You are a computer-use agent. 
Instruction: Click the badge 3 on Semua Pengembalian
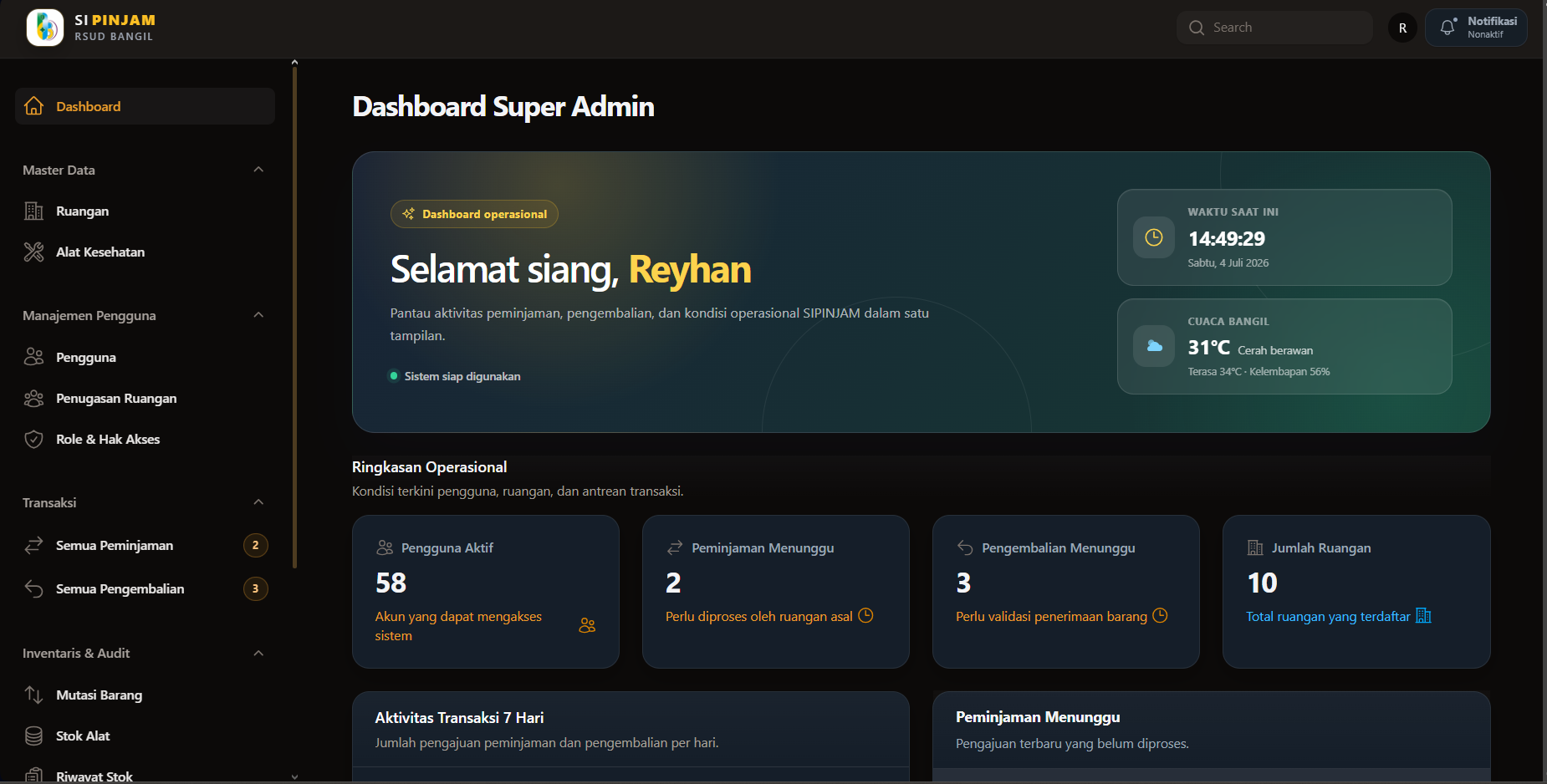coord(256,588)
